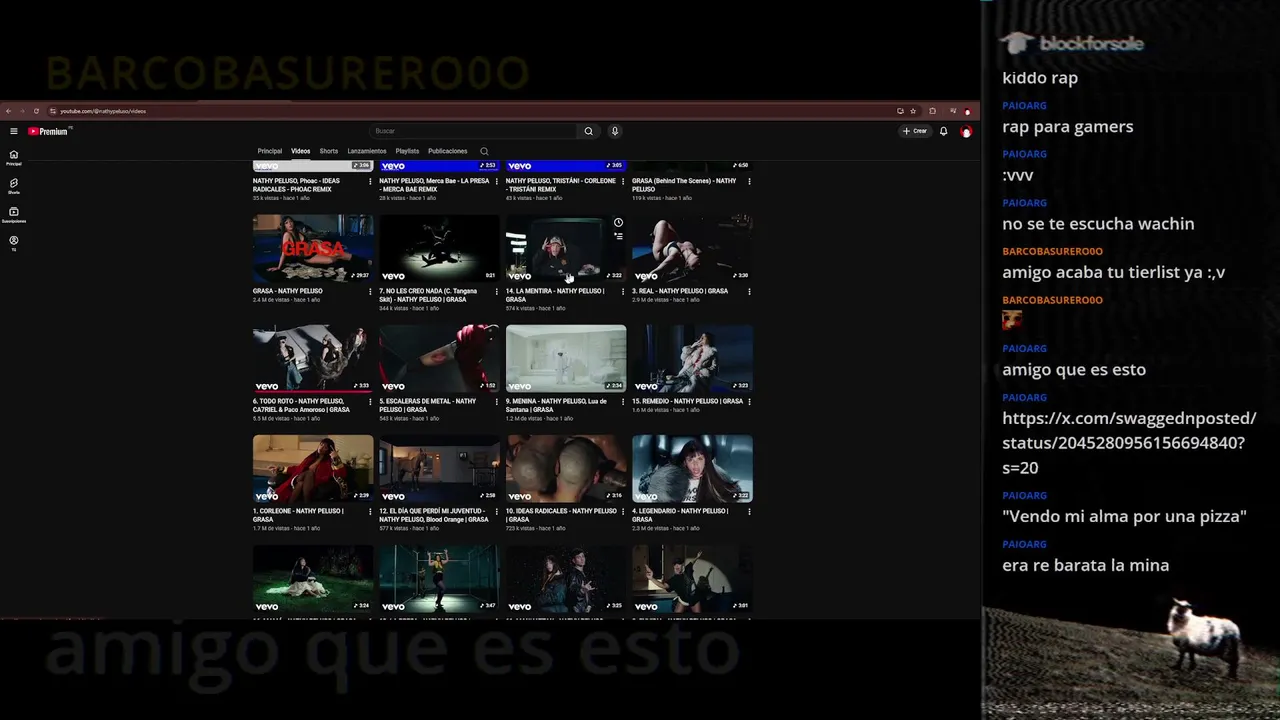1280x720 pixels.
Task: Open the account avatar menu
Action: (966, 131)
